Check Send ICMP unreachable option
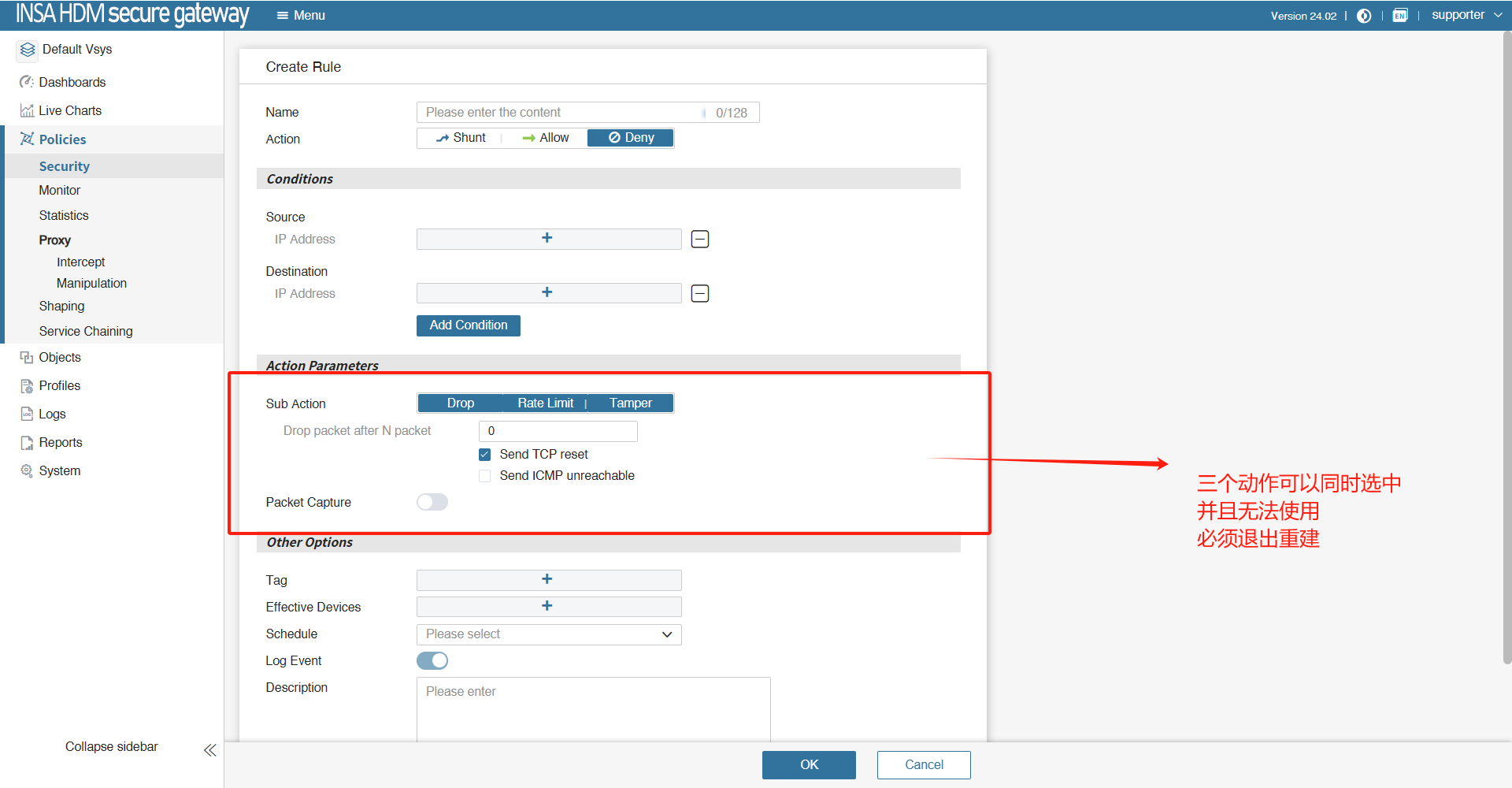Viewport: 1512px width, 788px height. tap(485, 476)
